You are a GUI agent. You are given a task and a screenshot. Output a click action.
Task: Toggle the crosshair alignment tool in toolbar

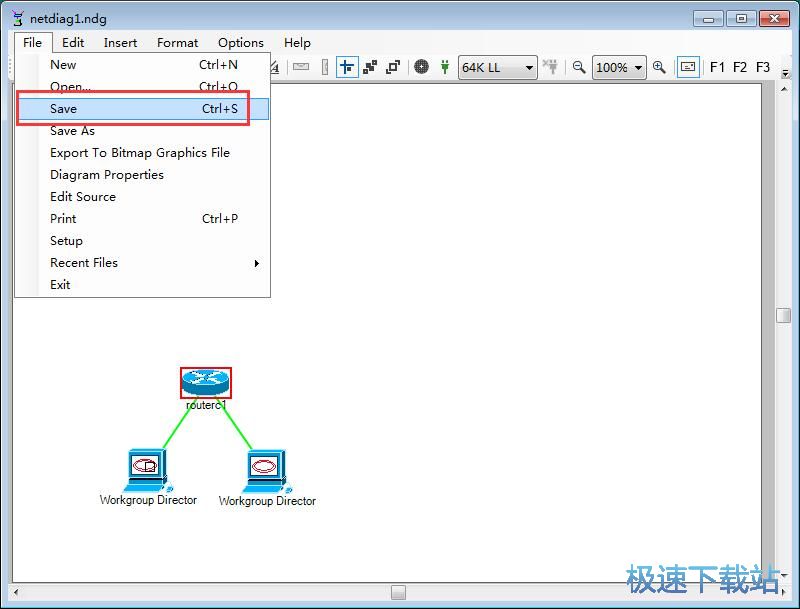coord(347,67)
